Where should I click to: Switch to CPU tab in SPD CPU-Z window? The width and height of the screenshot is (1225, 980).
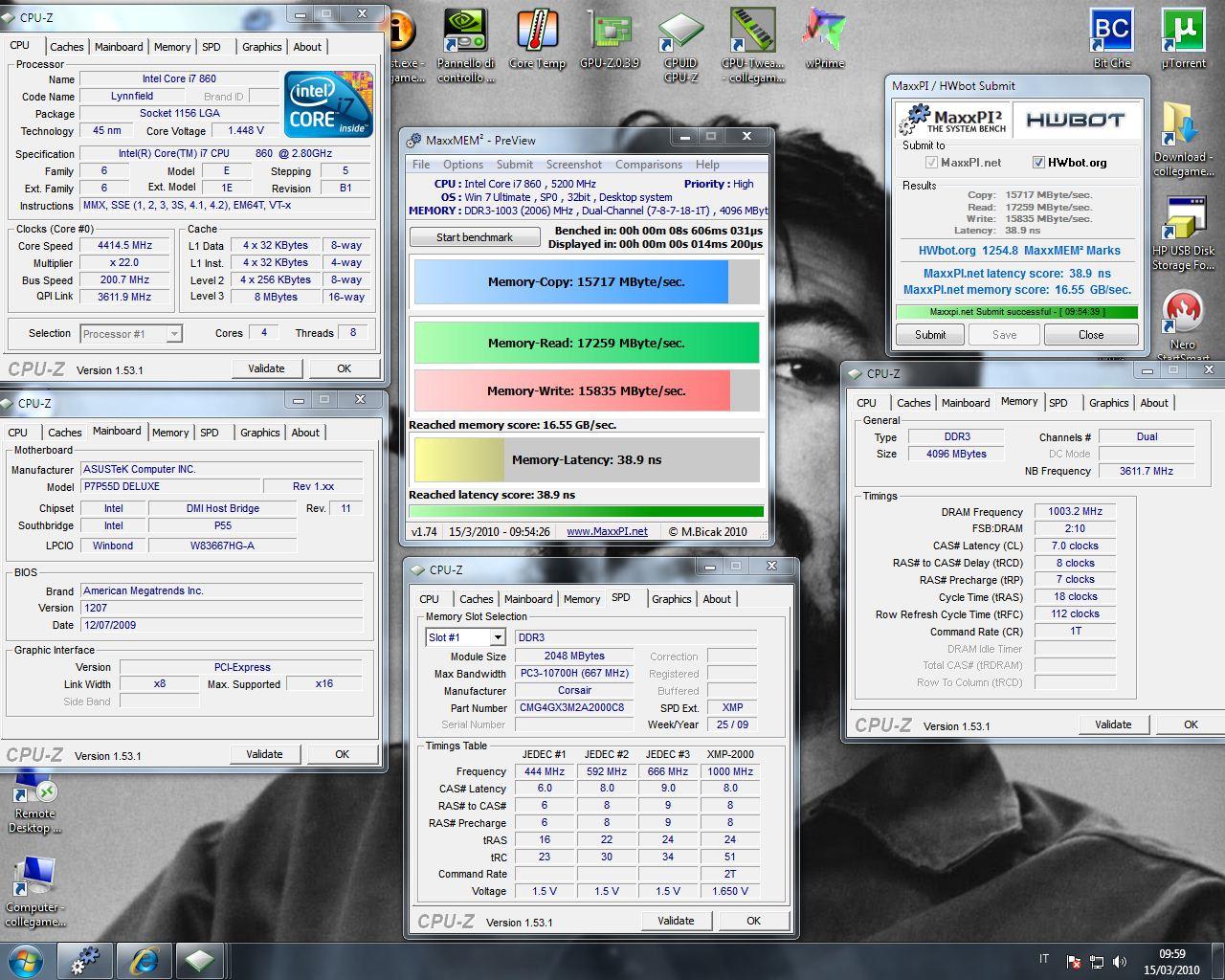point(430,599)
